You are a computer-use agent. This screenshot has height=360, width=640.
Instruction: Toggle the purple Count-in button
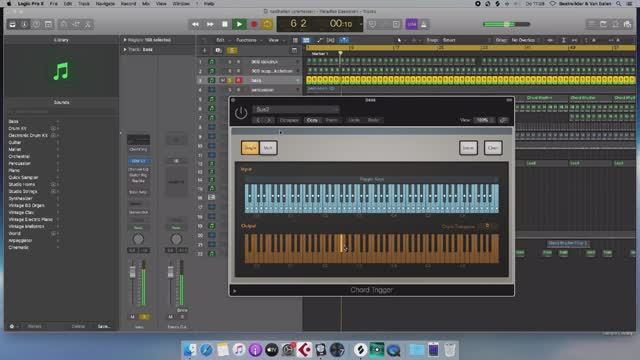coord(411,24)
